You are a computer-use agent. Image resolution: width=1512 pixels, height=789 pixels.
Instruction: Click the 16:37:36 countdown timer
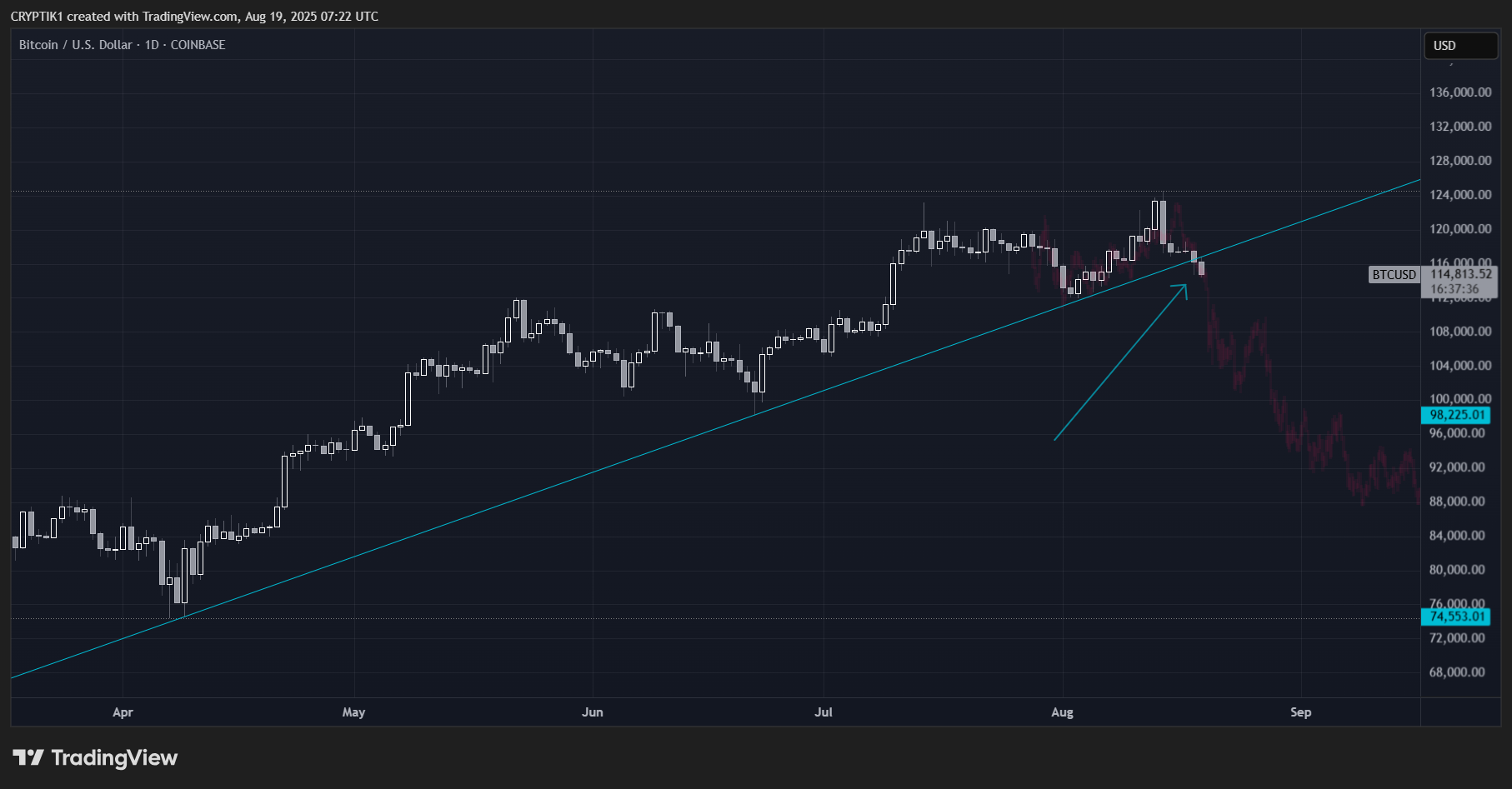click(x=1454, y=289)
